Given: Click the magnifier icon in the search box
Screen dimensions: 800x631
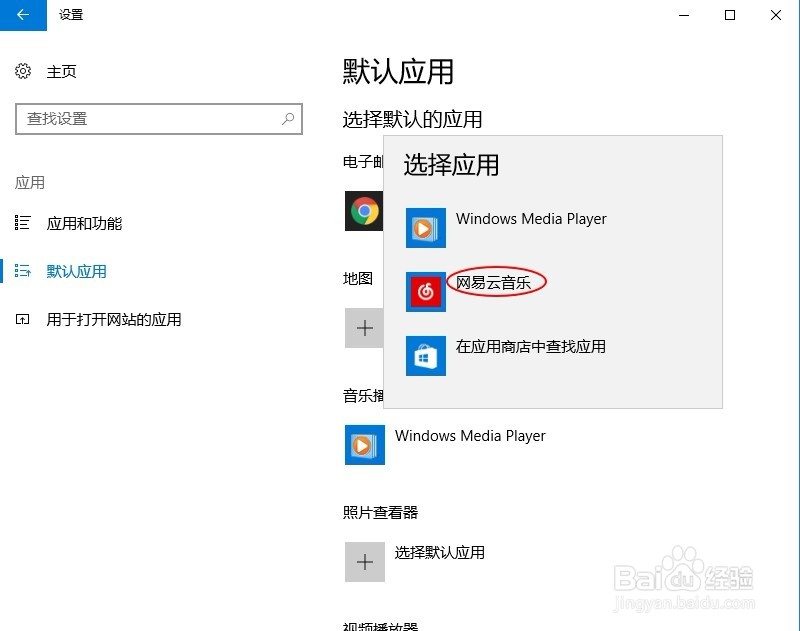Looking at the screenshot, I should click(287, 118).
